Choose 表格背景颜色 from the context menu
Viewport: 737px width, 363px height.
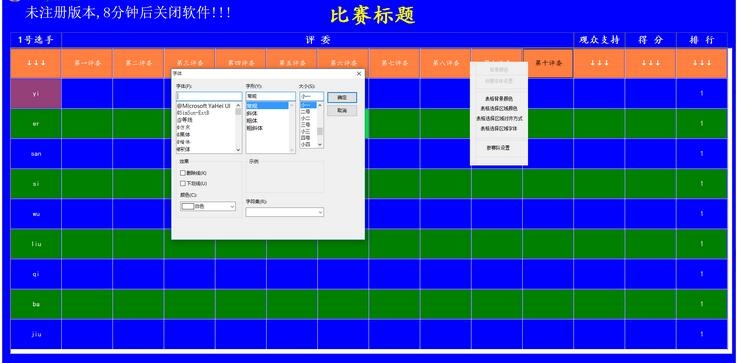[499, 99]
